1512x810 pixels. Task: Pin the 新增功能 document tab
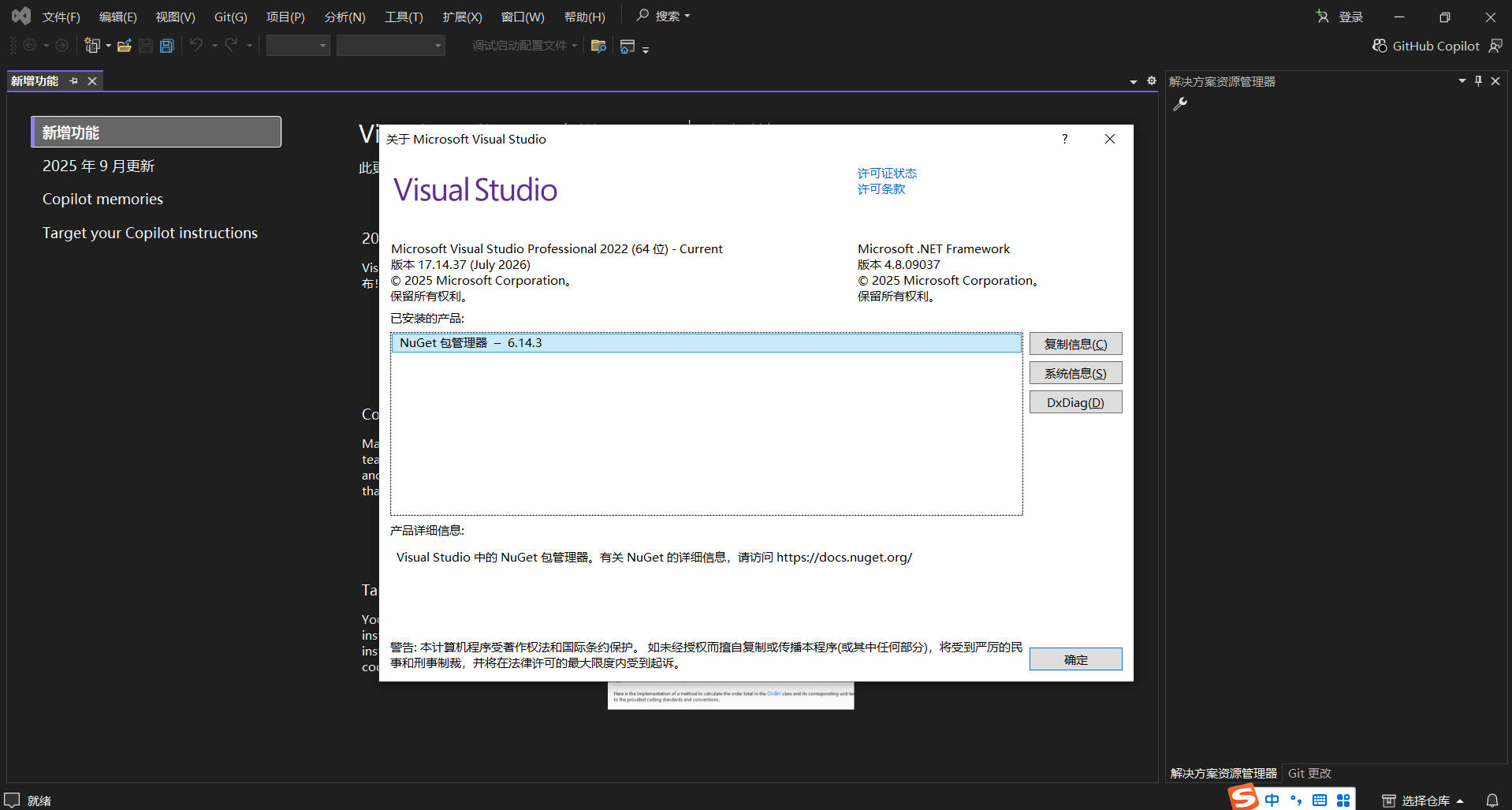[x=73, y=80]
